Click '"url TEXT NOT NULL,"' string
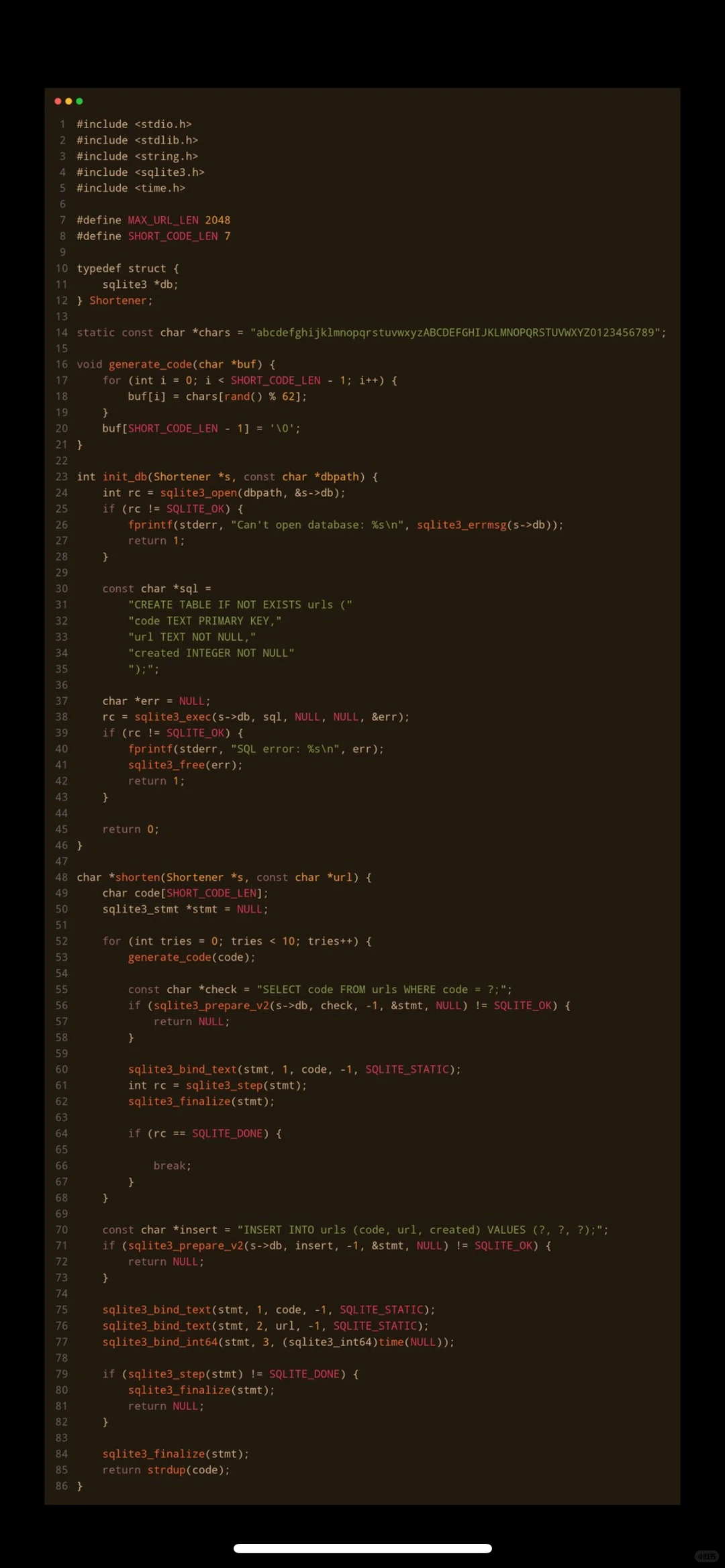 coord(192,637)
